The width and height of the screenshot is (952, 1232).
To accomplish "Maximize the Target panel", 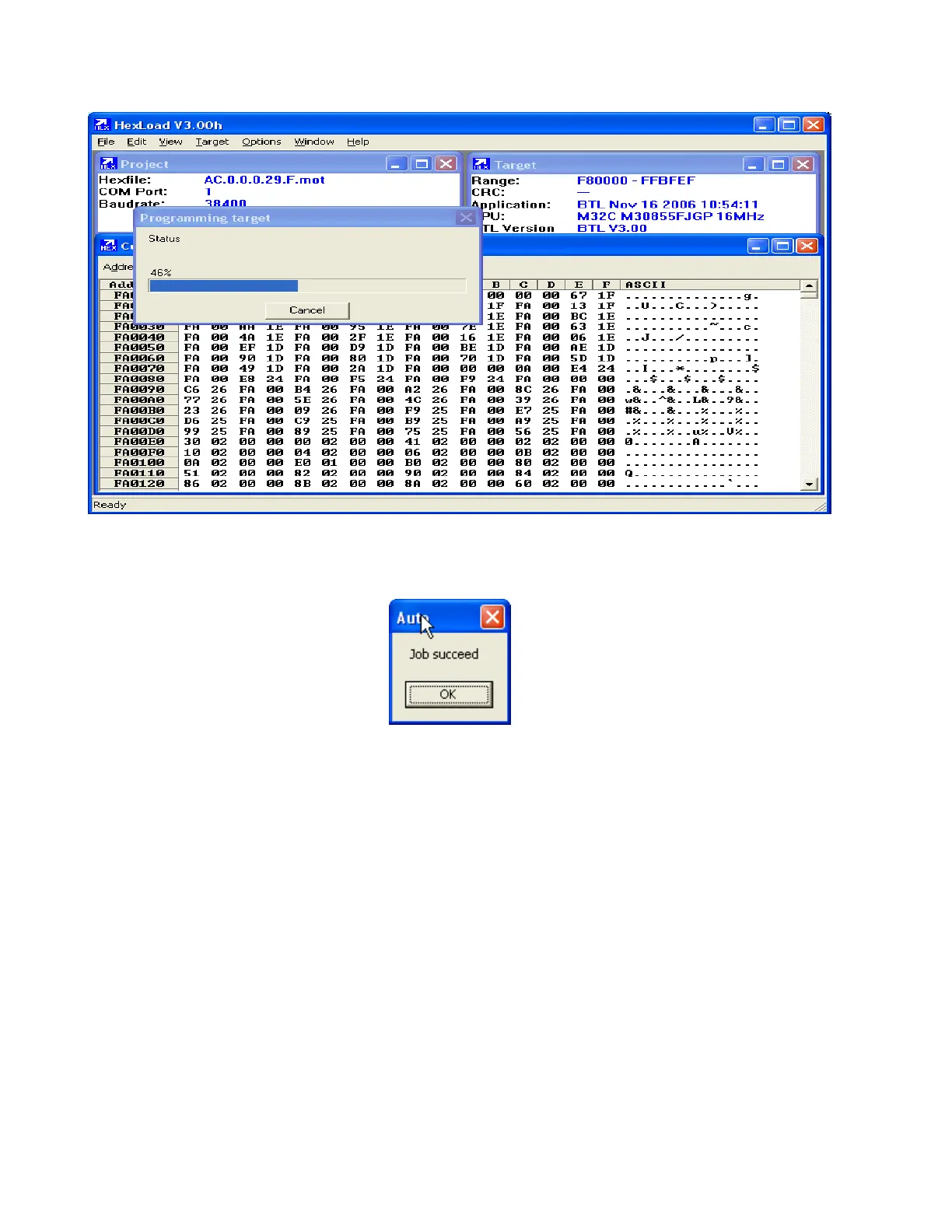I will point(778,164).
